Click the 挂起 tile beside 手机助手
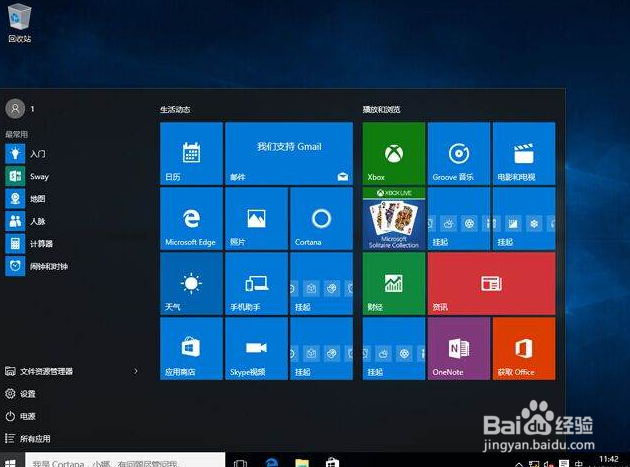630x467 pixels. (x=321, y=284)
